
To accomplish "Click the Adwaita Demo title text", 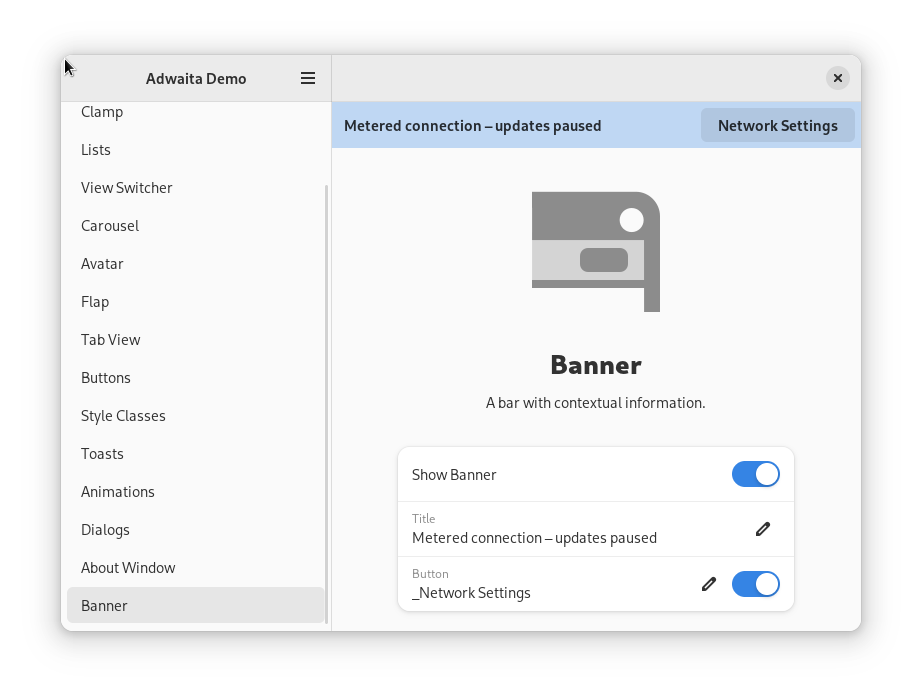I will coord(196,79).
